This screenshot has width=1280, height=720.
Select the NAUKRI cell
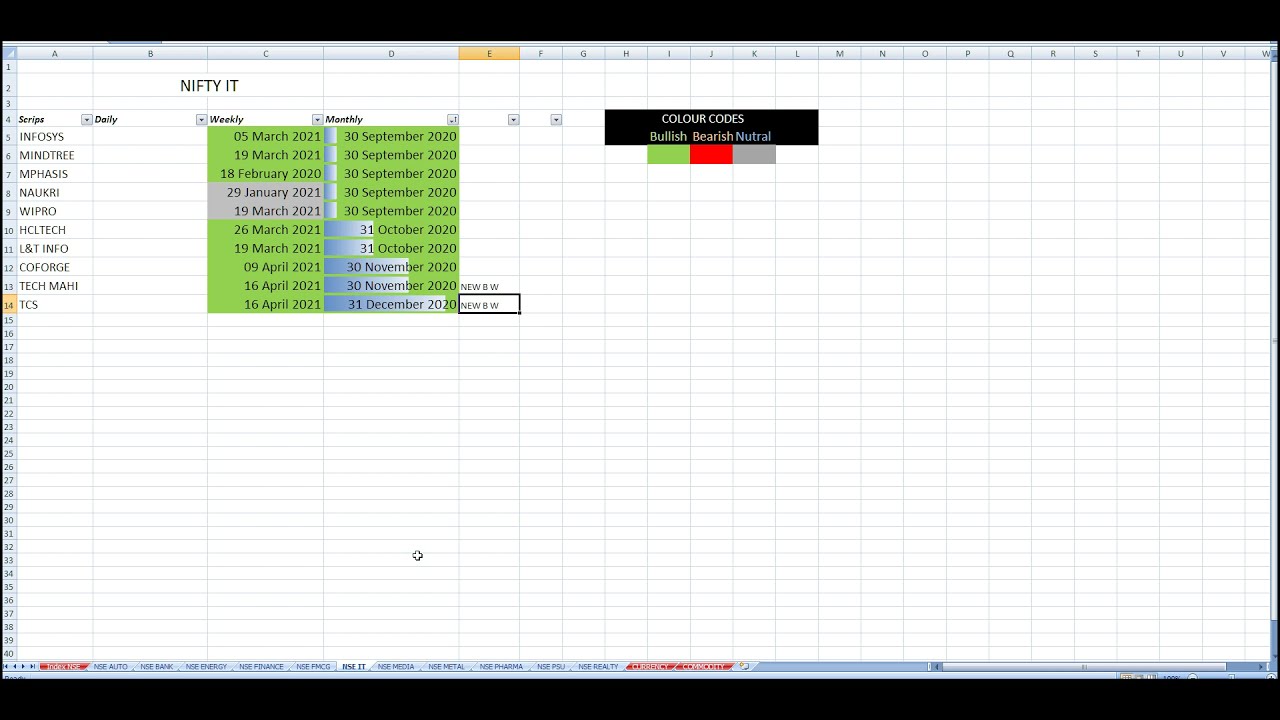click(x=55, y=193)
